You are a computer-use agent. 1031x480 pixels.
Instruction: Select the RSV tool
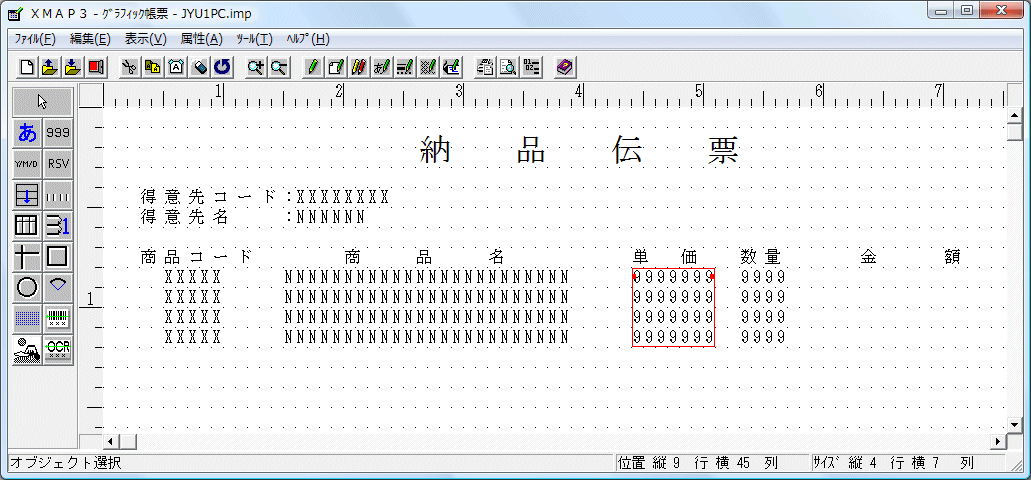click(x=58, y=164)
